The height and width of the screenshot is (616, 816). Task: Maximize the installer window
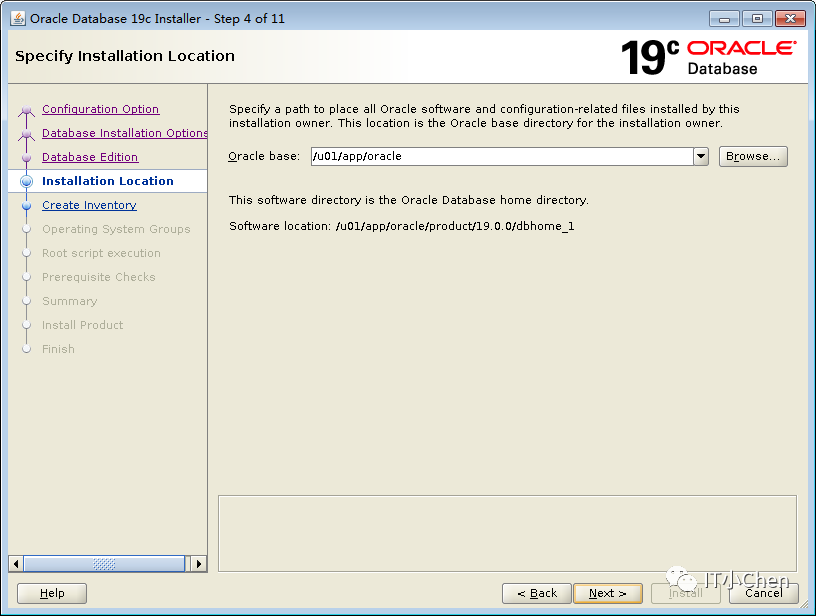coord(757,19)
